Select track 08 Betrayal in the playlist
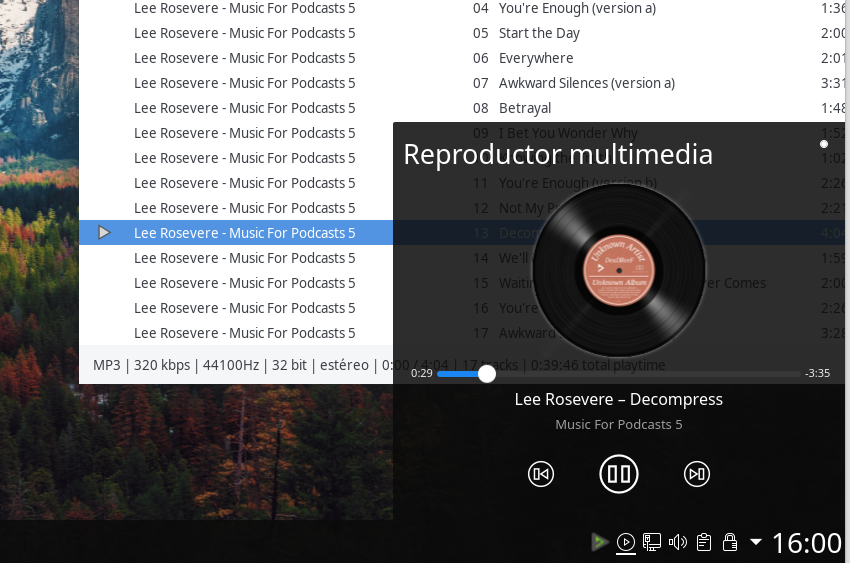The image size is (850, 563). tap(525, 108)
